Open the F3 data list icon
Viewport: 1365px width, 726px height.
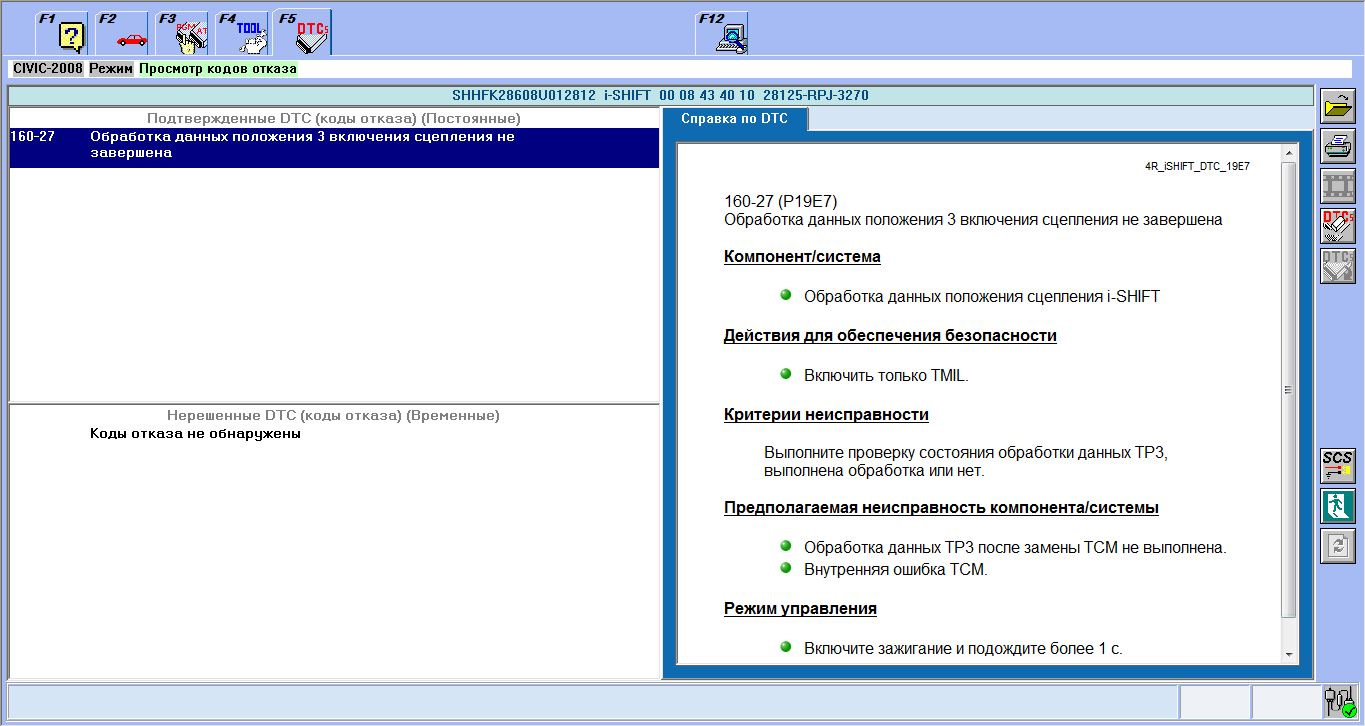coord(183,33)
